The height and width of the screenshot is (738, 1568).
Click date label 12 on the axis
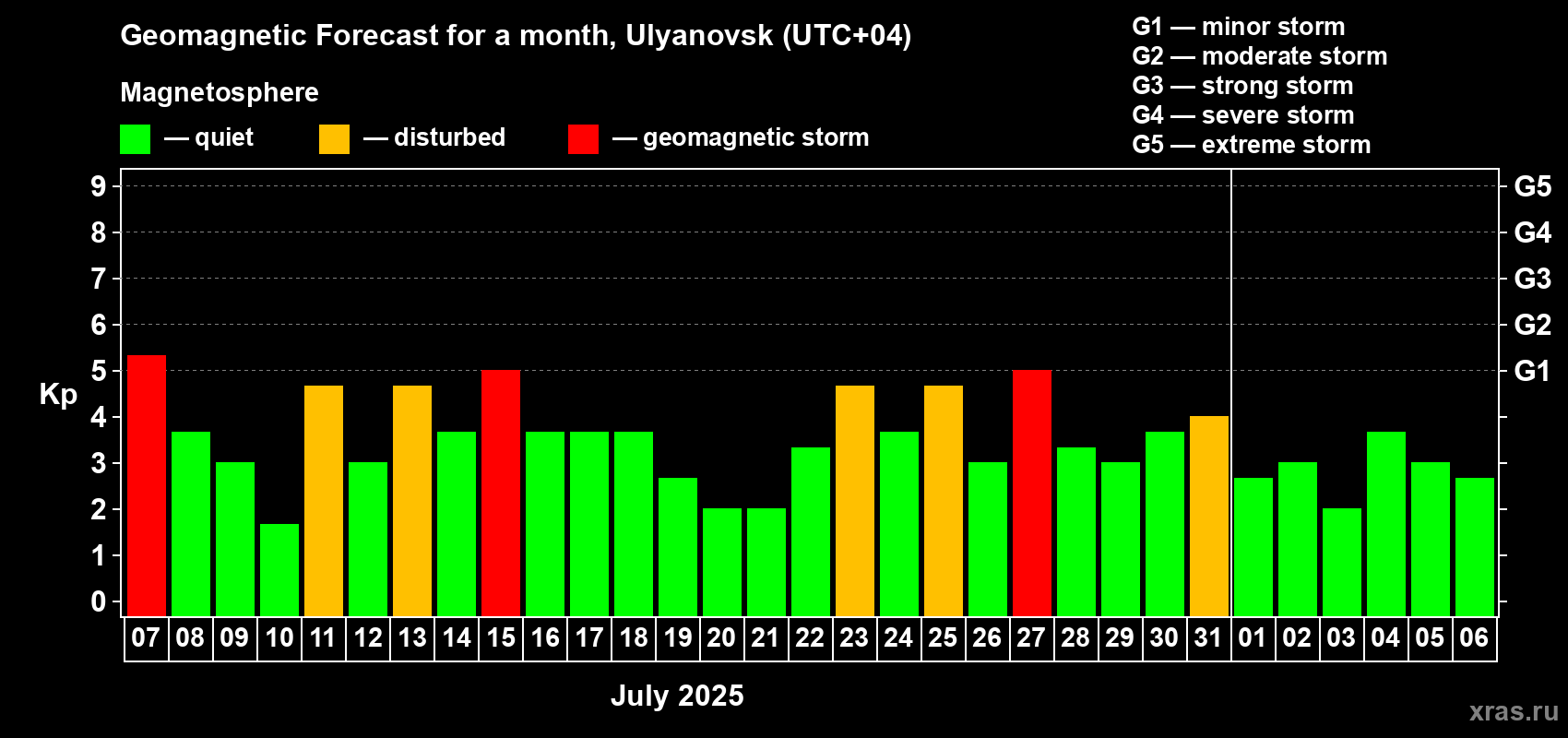[367, 637]
